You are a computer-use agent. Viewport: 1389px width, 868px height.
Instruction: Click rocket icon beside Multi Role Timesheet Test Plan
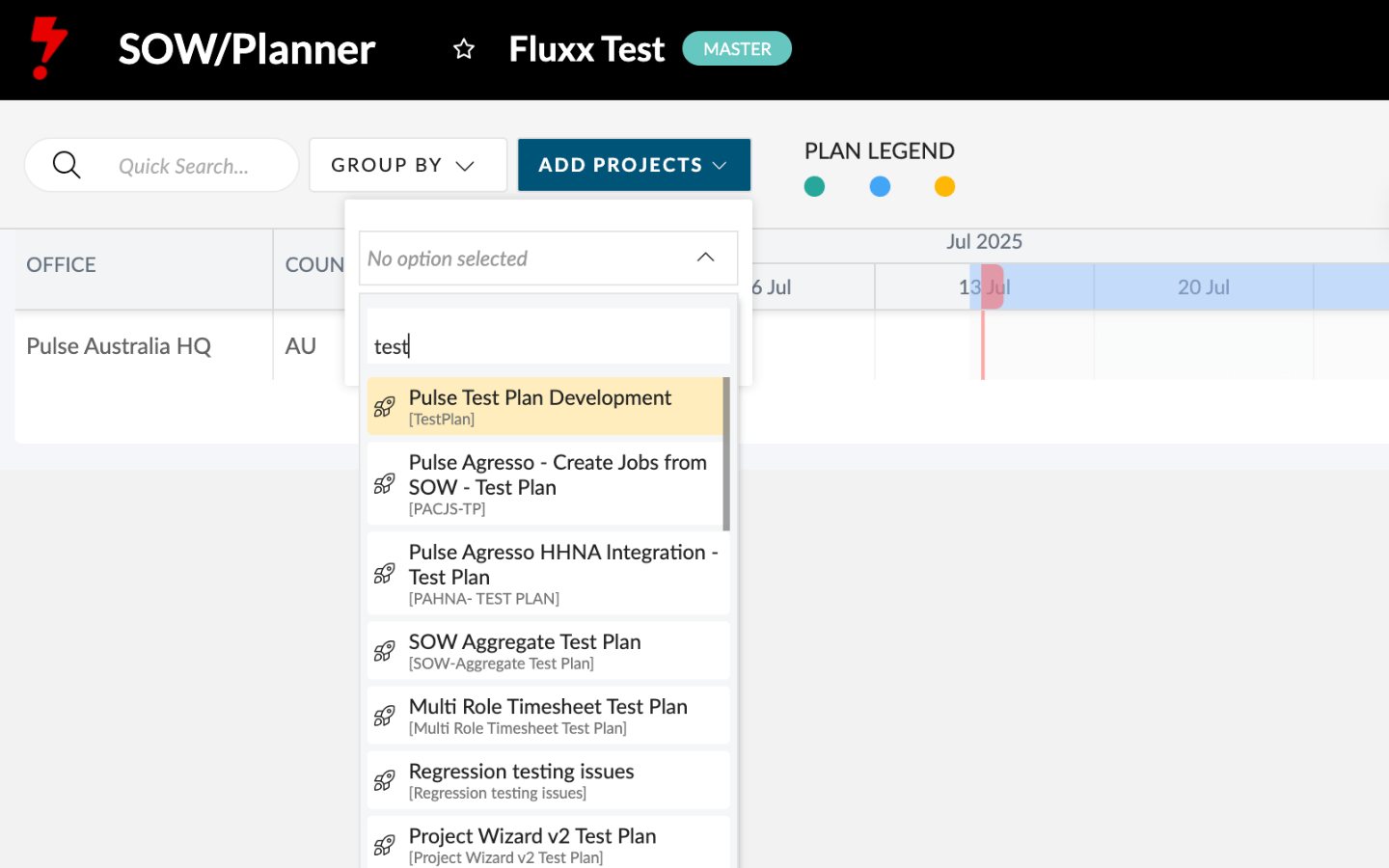click(385, 716)
